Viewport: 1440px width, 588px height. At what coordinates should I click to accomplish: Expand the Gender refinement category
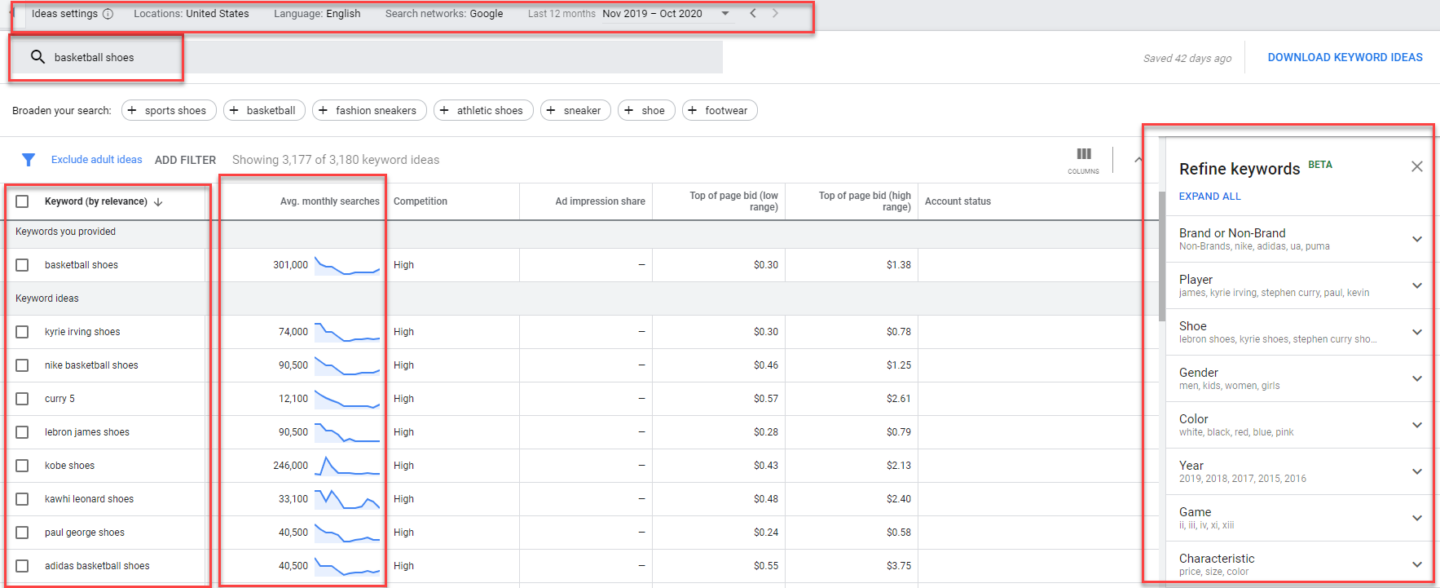1416,378
